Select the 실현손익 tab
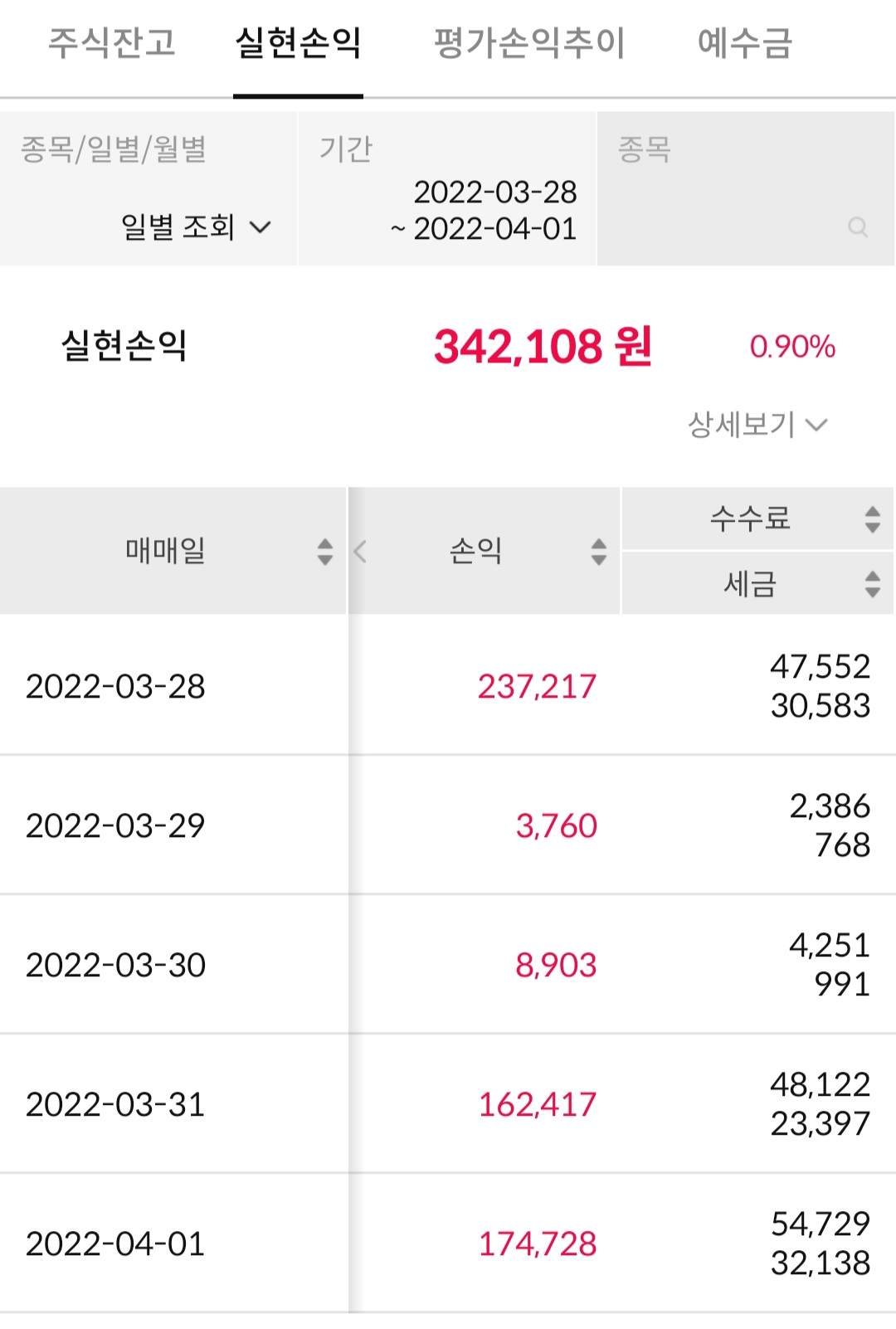 [298, 43]
